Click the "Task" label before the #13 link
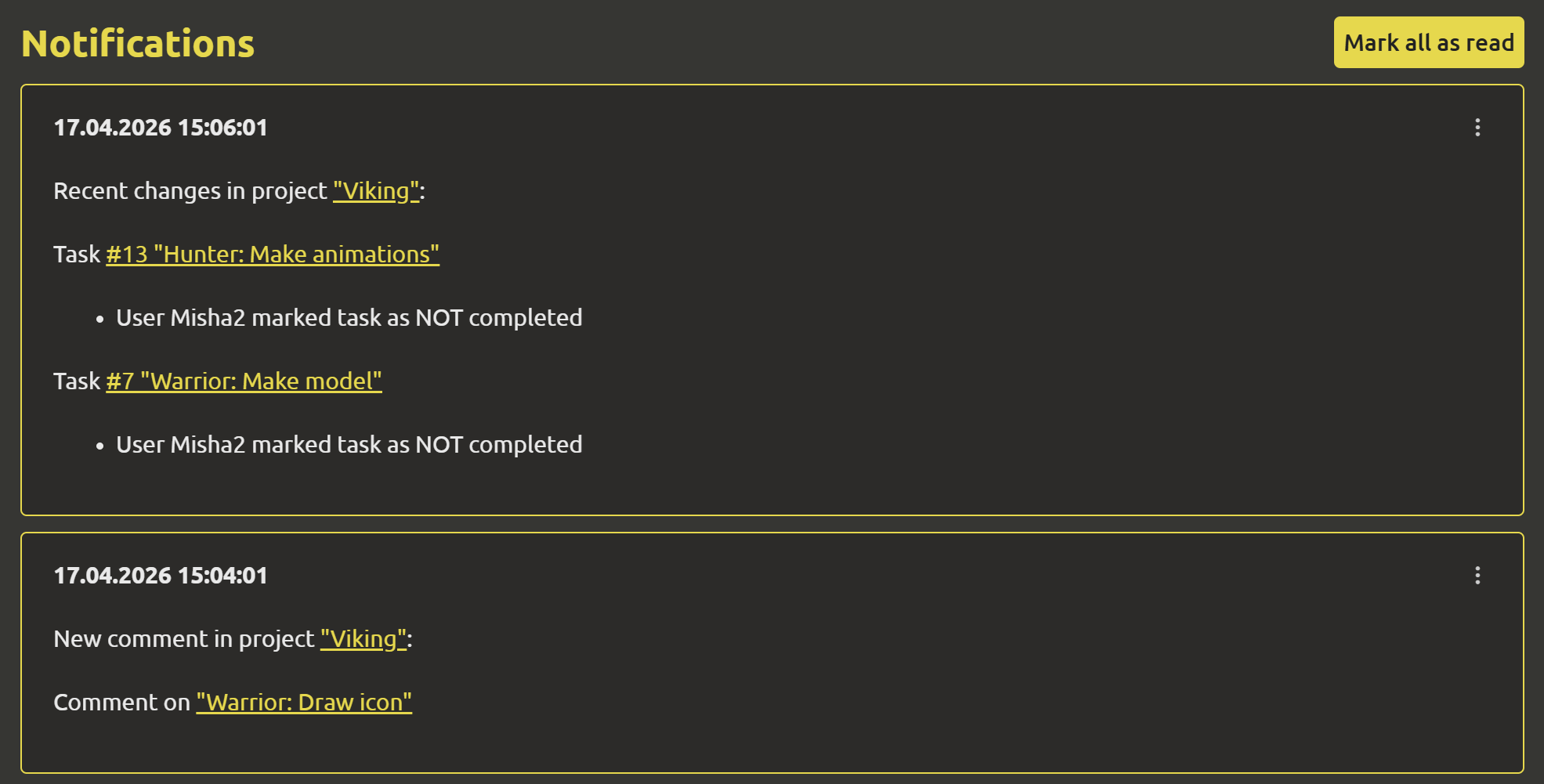This screenshot has width=1544, height=784. tap(77, 255)
